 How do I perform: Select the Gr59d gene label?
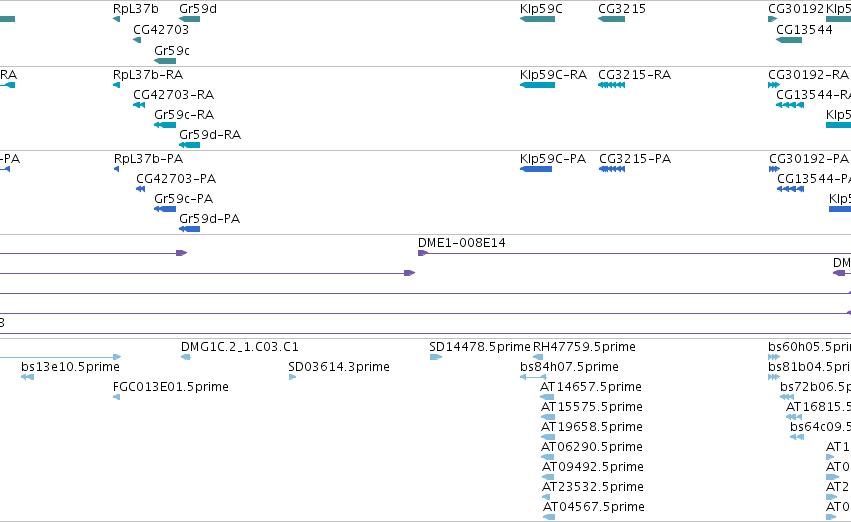coord(198,9)
